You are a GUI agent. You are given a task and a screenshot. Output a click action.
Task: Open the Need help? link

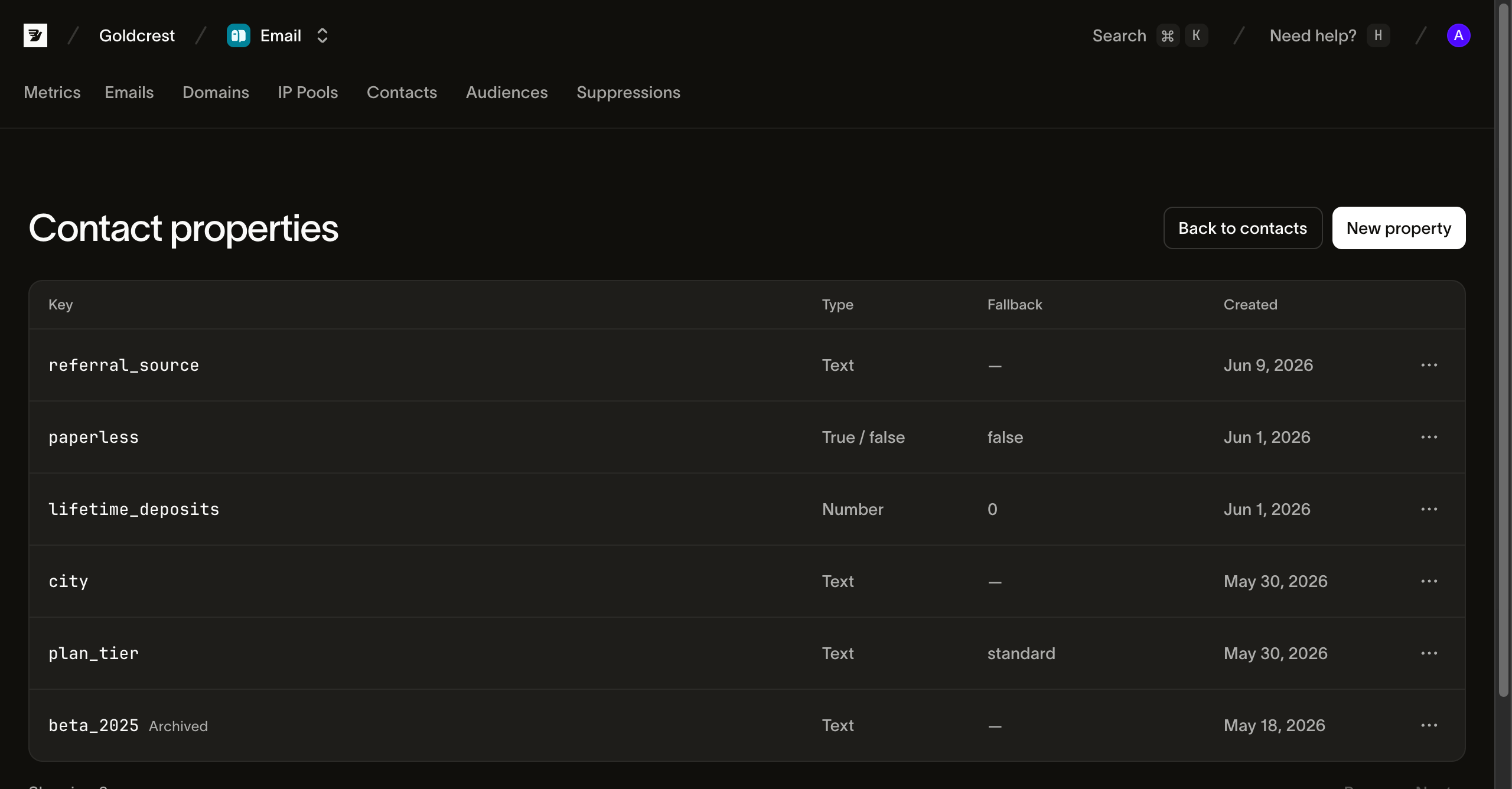click(1313, 35)
